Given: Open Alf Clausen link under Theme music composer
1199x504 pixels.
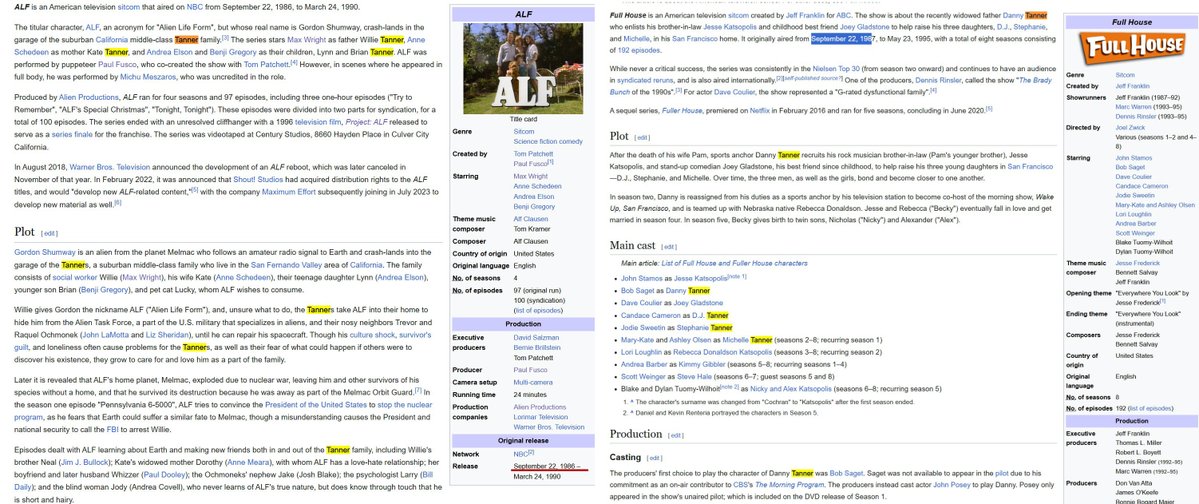Looking at the screenshot, I should [x=531, y=217].
